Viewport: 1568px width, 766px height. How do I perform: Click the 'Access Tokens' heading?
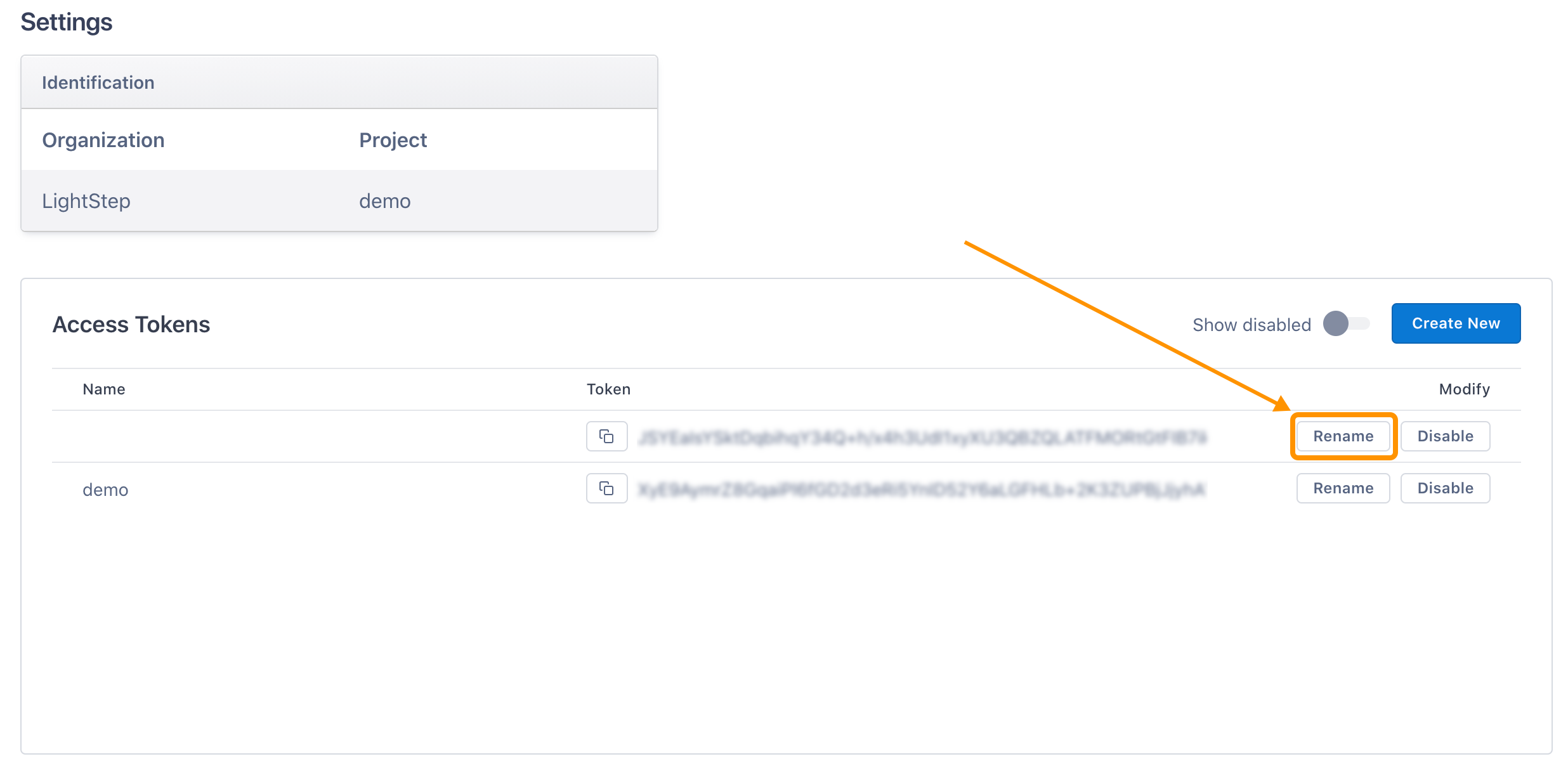click(x=131, y=325)
